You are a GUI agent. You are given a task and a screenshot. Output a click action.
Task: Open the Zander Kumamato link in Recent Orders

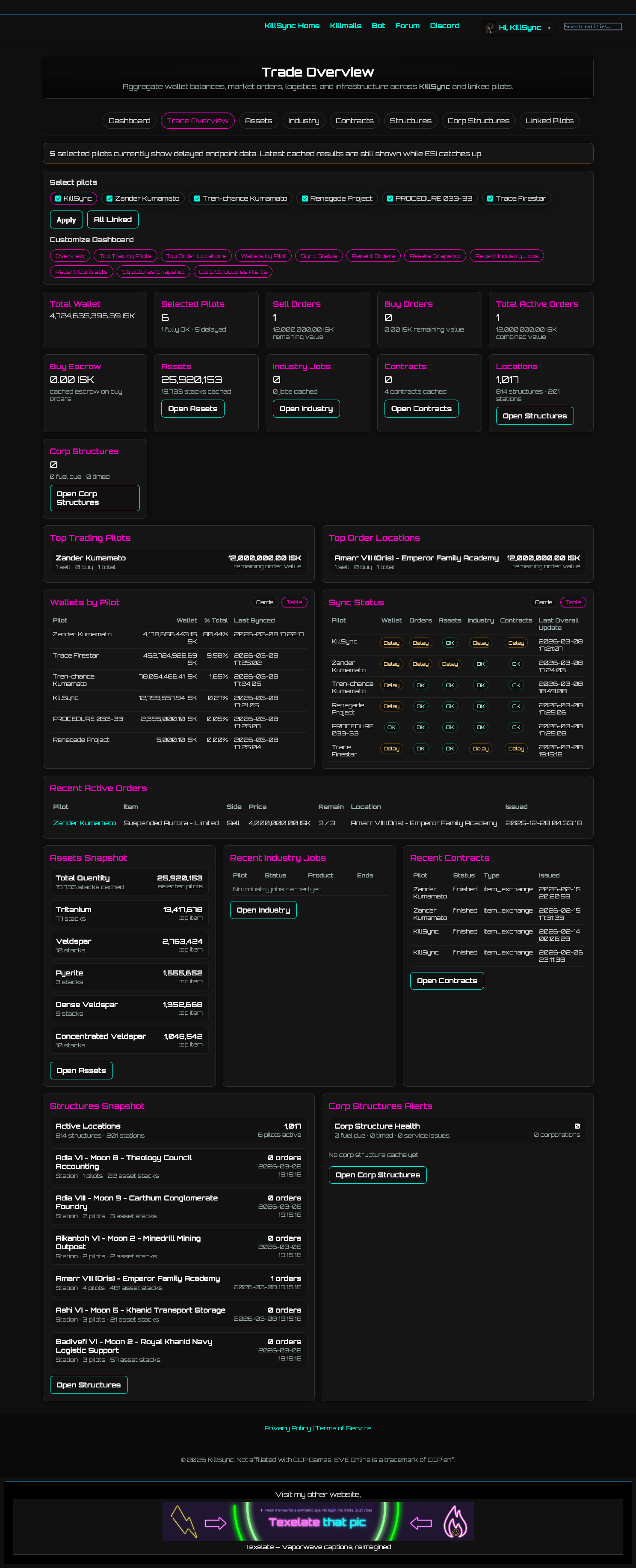point(85,823)
